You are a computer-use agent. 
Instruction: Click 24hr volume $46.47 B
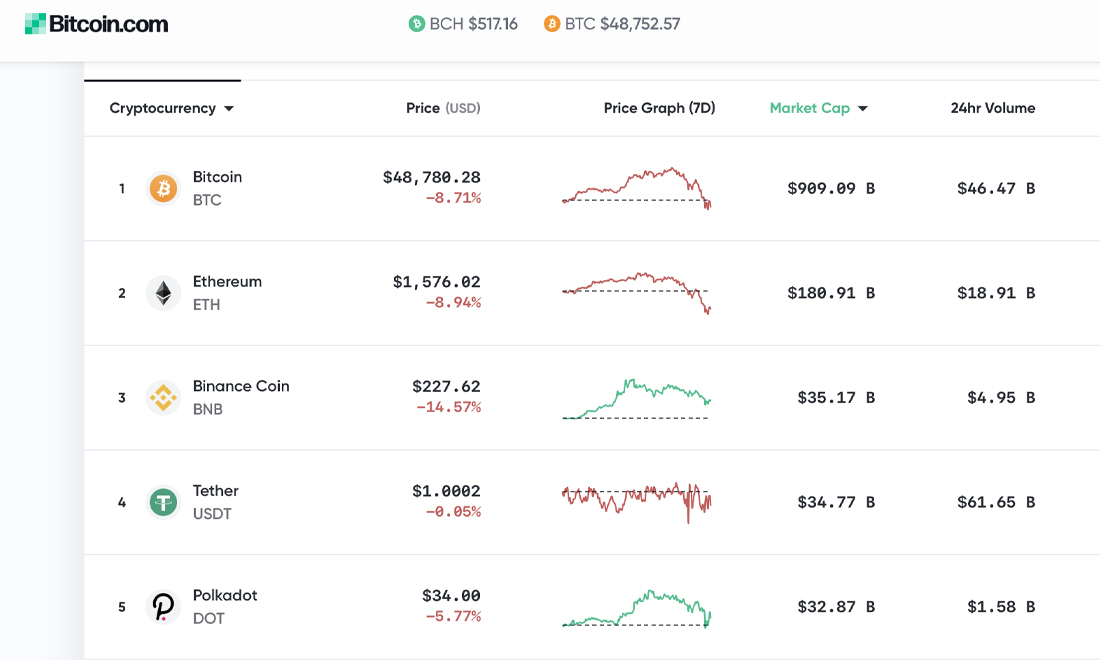tap(996, 189)
